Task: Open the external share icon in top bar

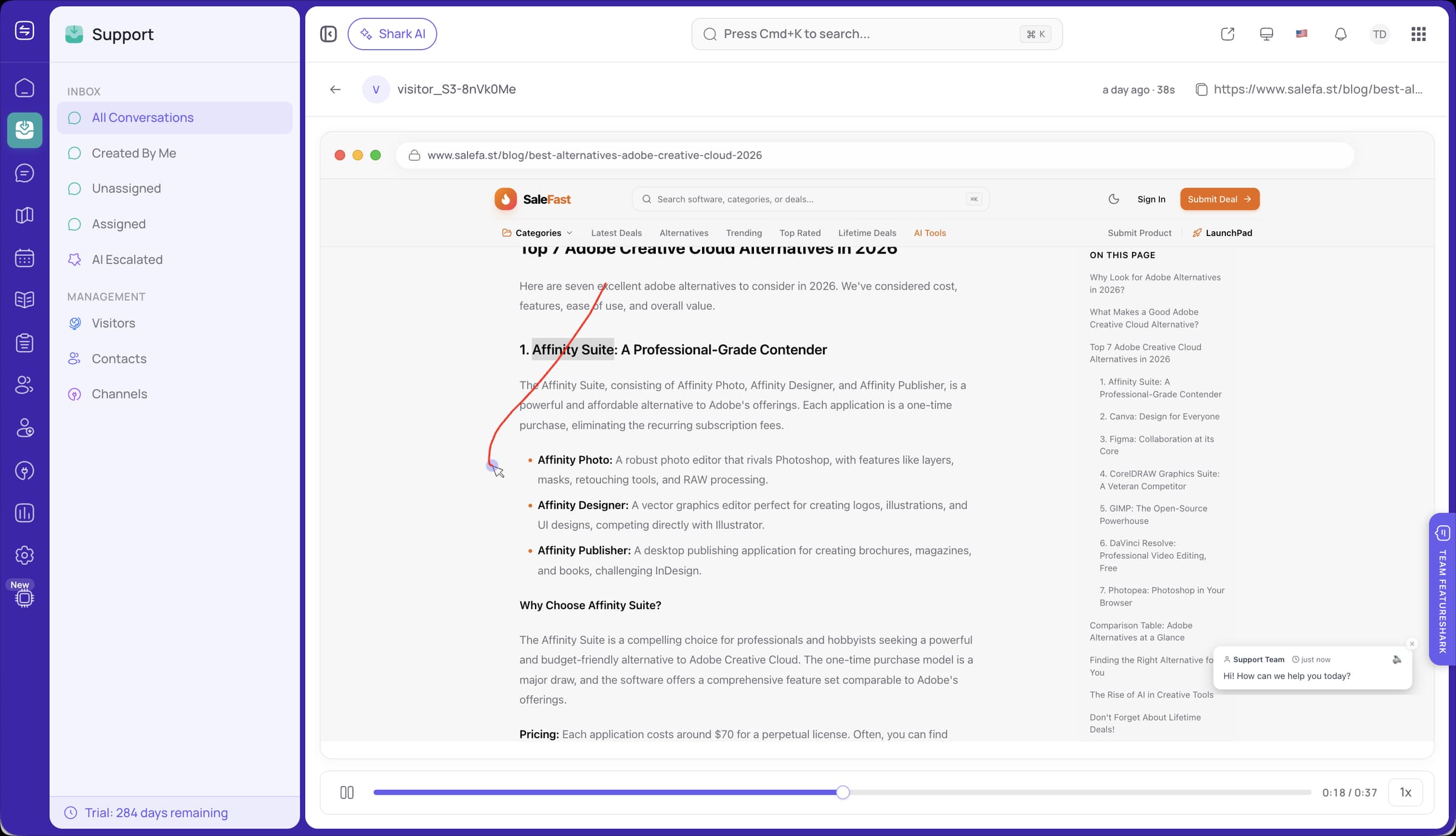Action: [1227, 34]
